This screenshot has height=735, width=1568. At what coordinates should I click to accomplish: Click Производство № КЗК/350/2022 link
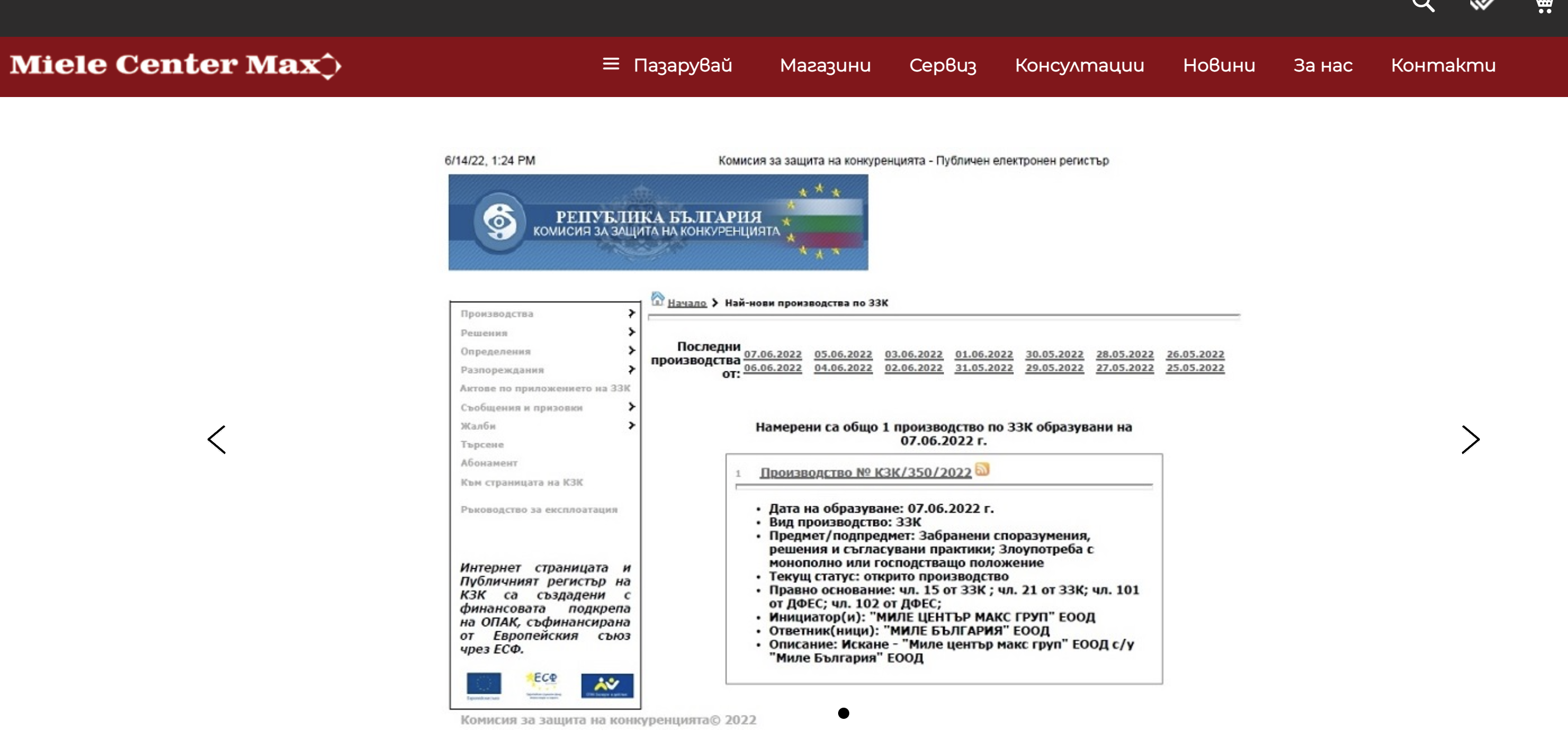pos(865,473)
